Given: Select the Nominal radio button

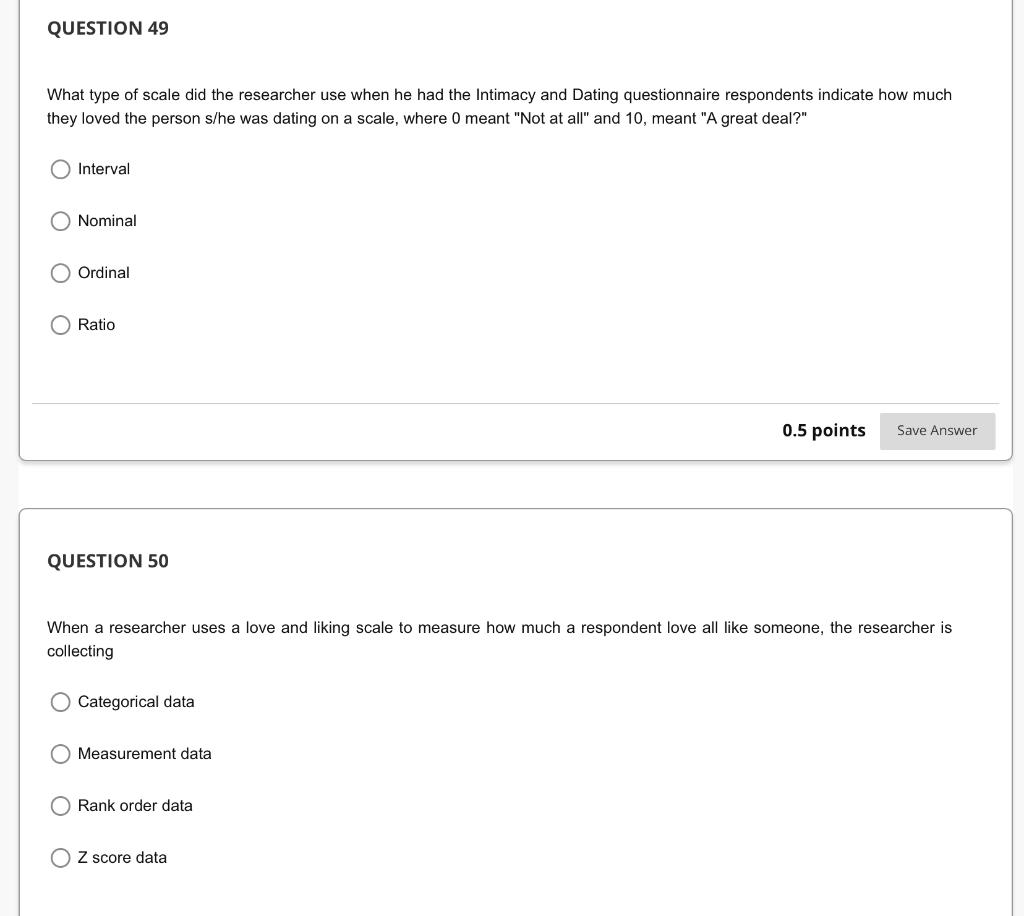Looking at the screenshot, I should (60, 221).
